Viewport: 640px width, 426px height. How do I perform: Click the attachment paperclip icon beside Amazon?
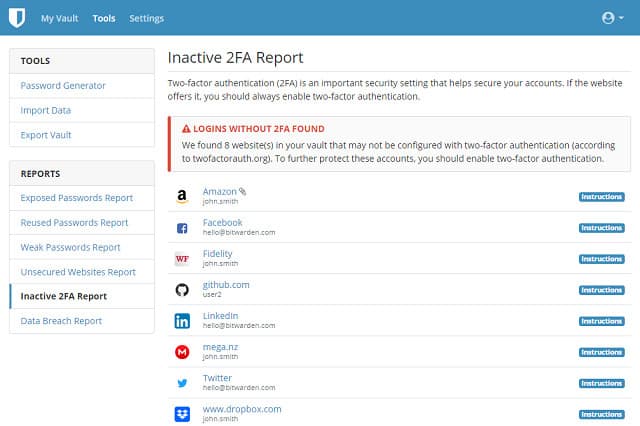[x=242, y=191]
